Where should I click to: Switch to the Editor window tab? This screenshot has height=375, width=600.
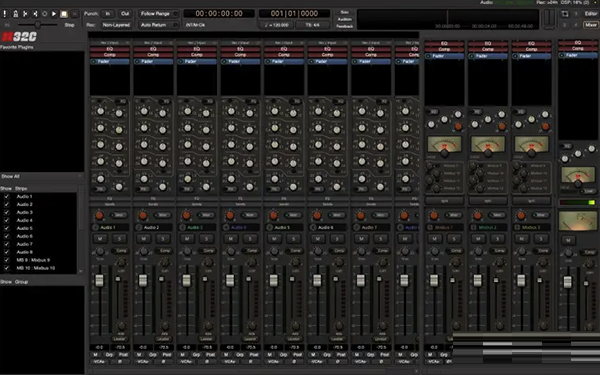pos(590,14)
